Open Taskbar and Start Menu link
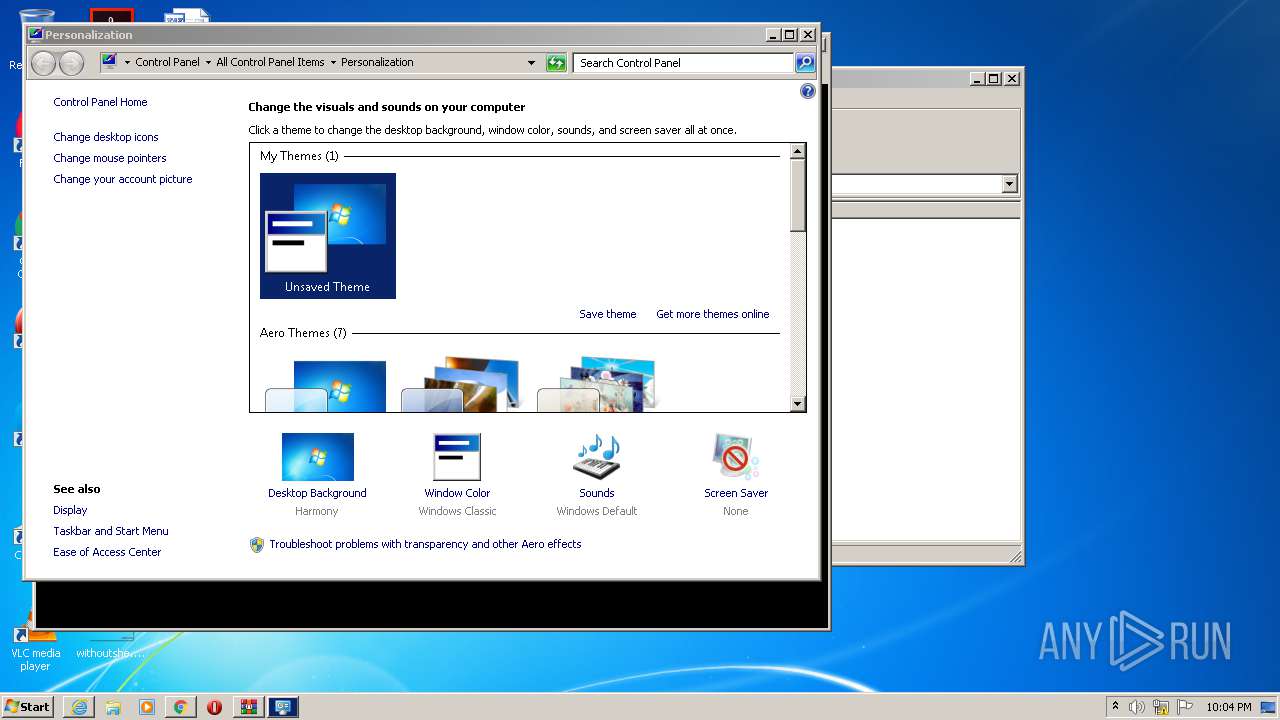Screen dimensions: 1280x720 coord(111,531)
